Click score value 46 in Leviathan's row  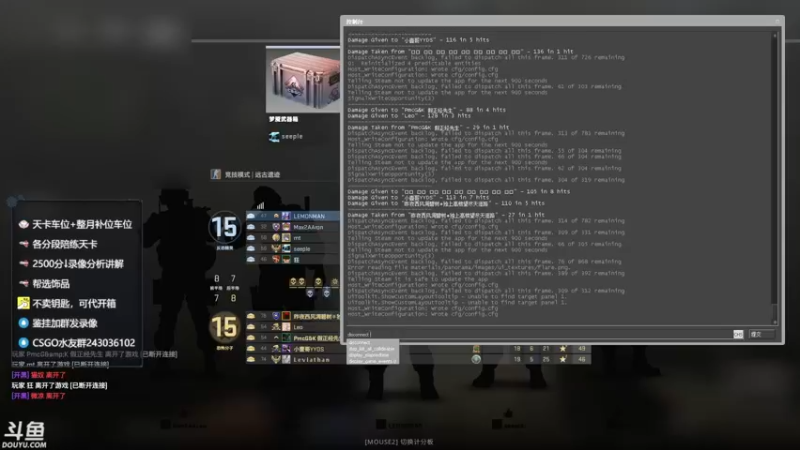tap(582, 359)
